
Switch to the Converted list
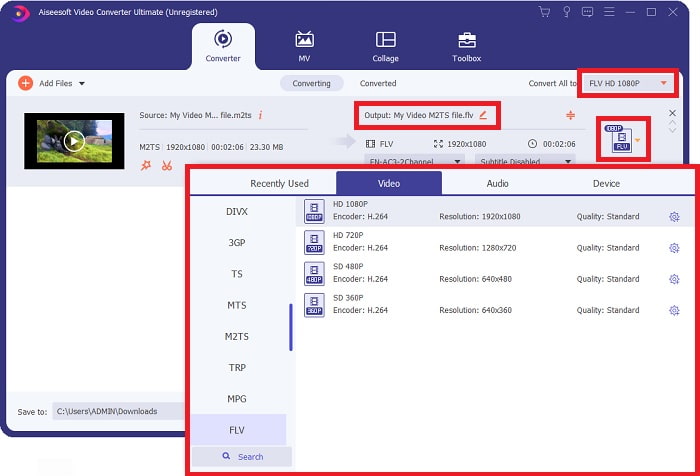tap(378, 83)
